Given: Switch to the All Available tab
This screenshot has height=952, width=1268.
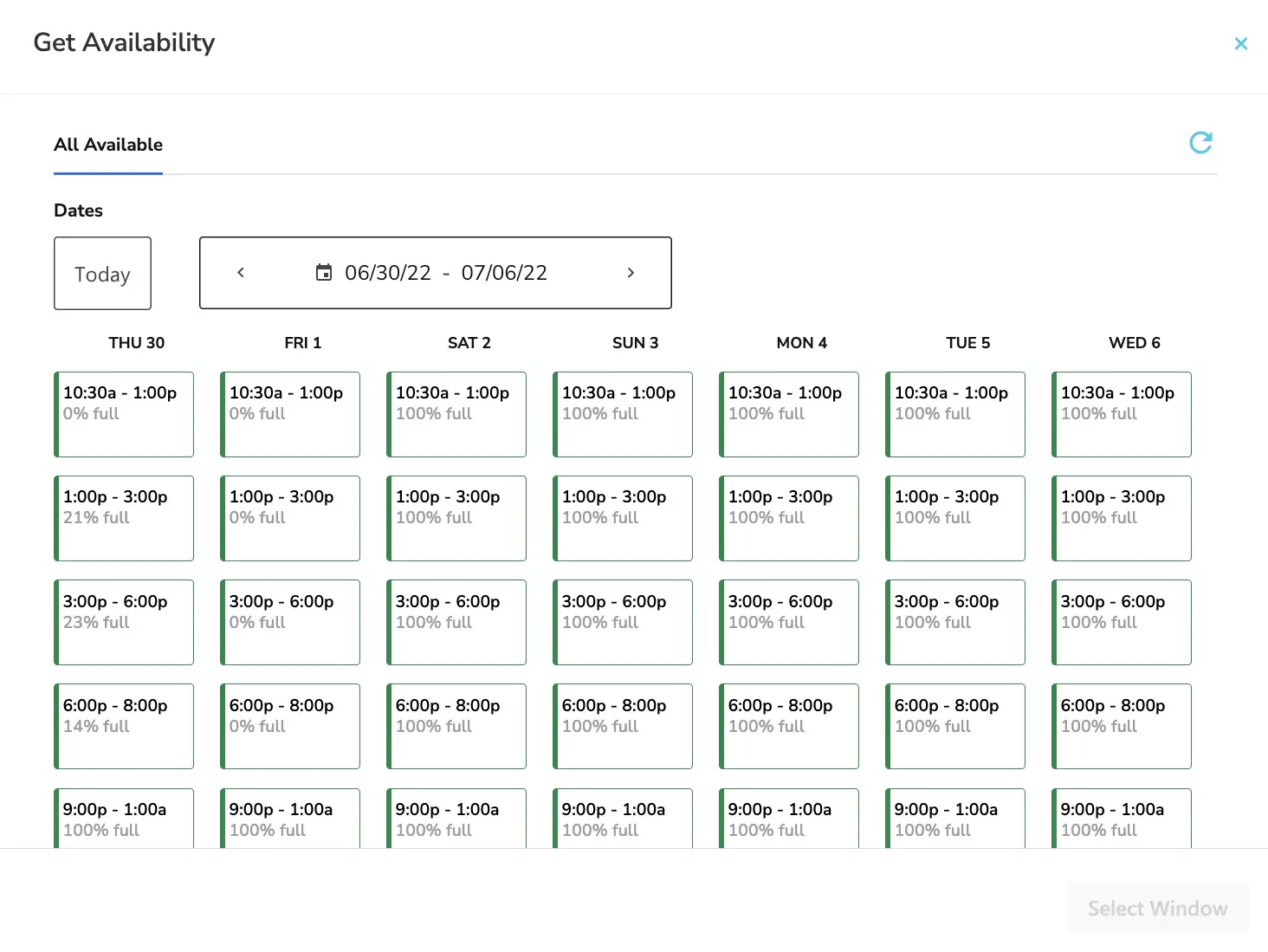Looking at the screenshot, I should tap(107, 145).
